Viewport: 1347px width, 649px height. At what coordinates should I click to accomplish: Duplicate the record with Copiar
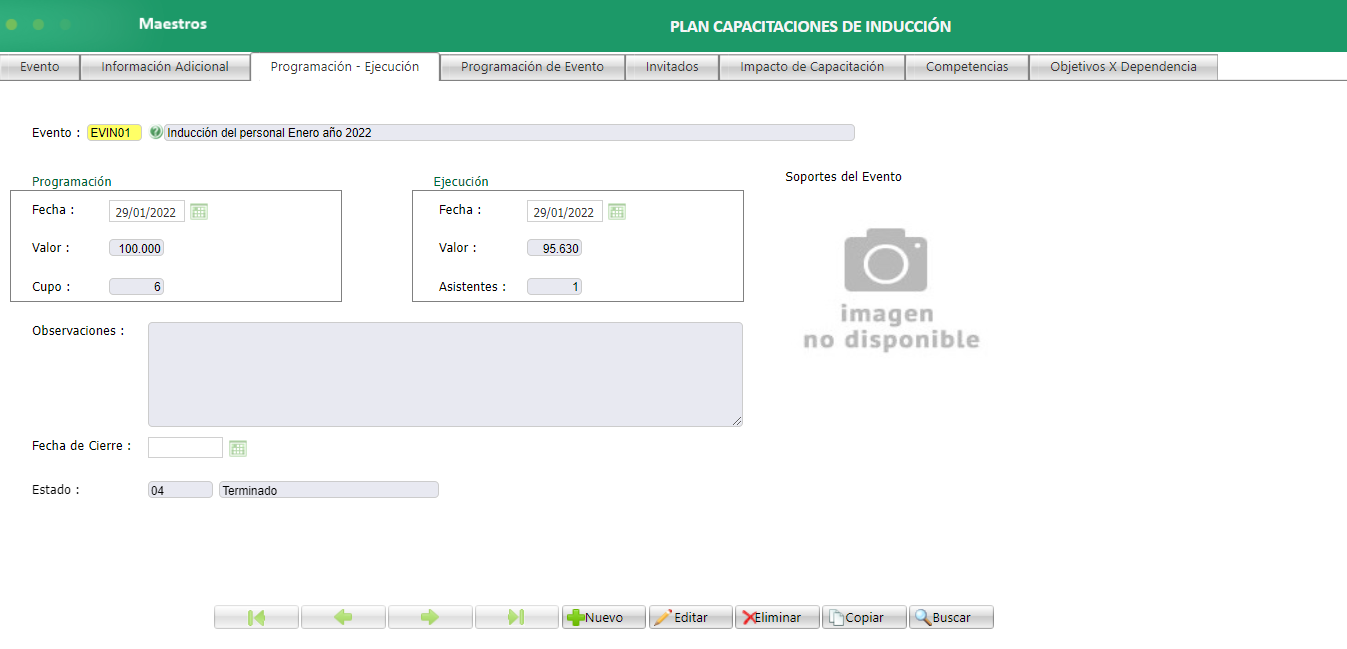point(863,617)
